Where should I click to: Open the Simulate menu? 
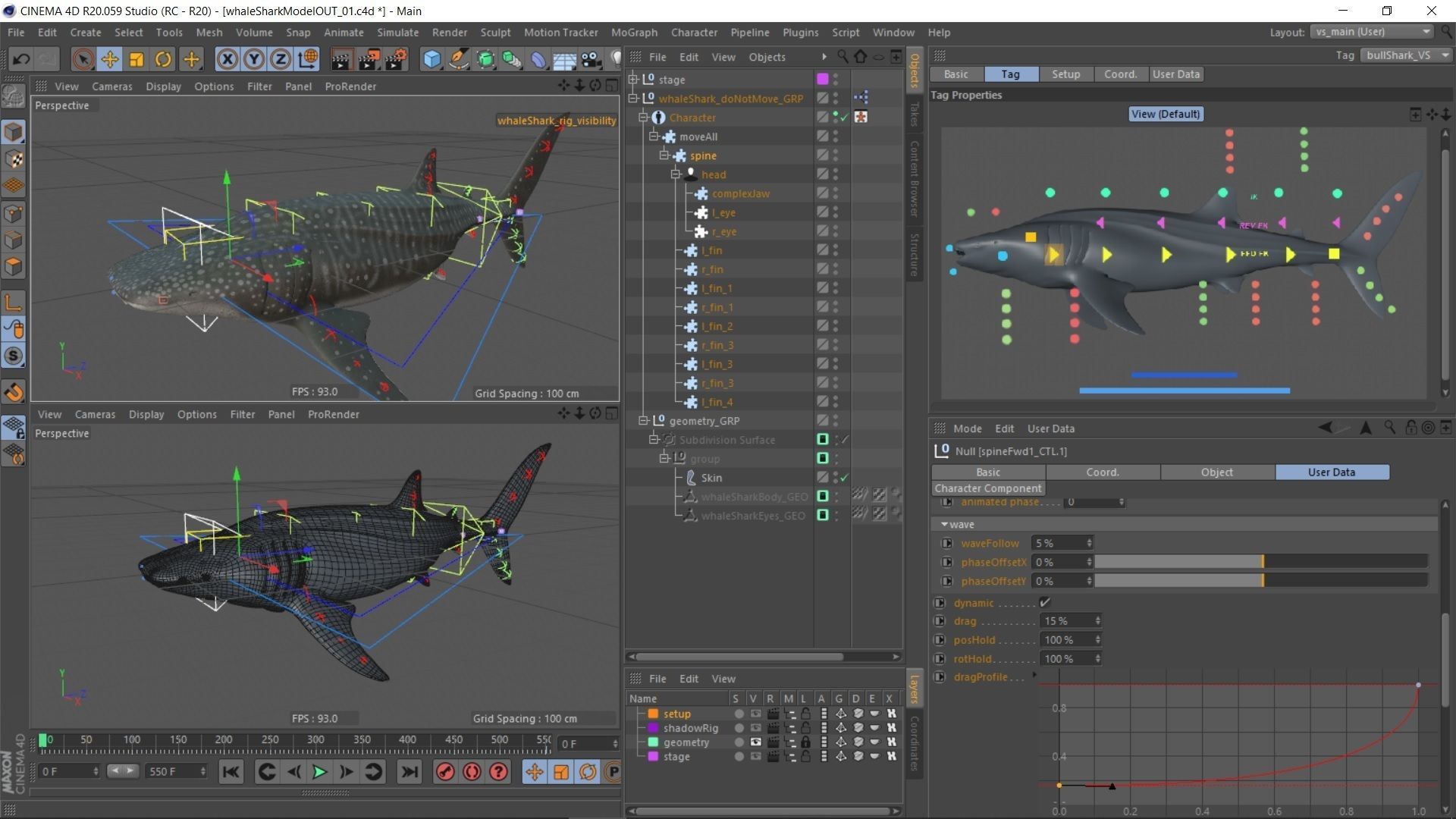pos(397,33)
